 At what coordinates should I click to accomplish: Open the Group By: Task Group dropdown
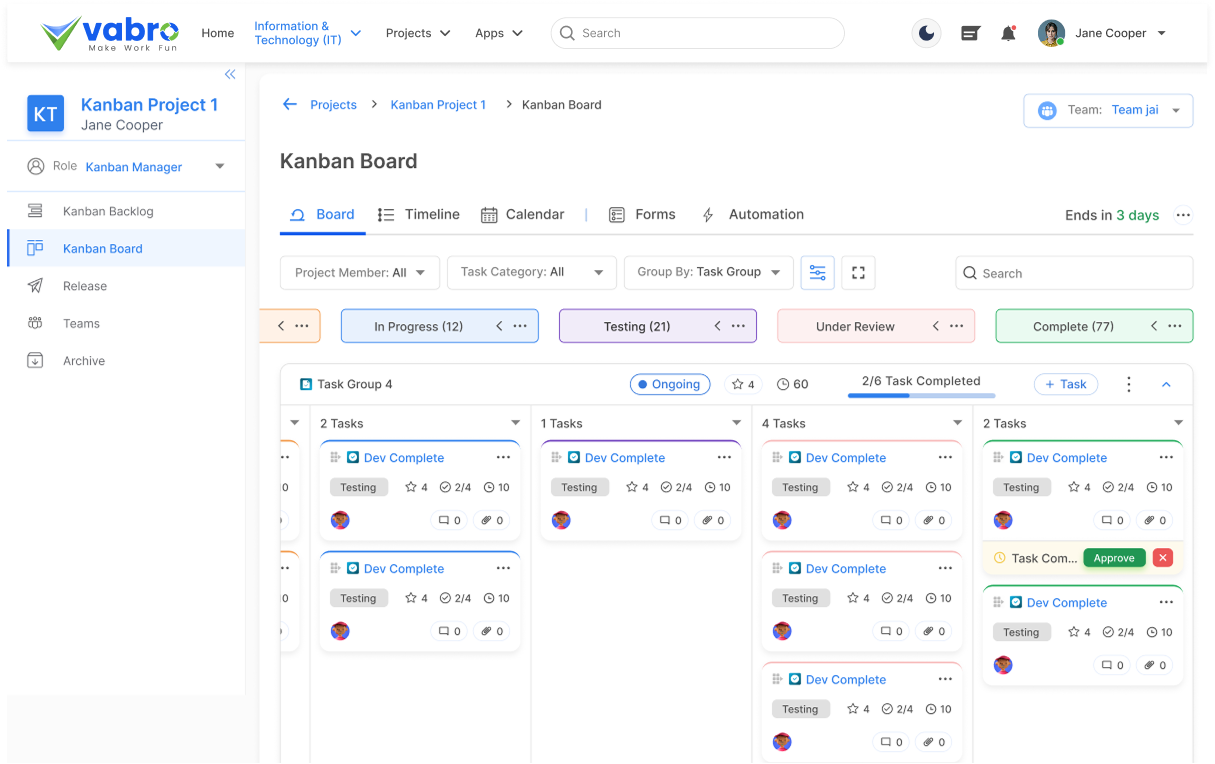tap(708, 272)
